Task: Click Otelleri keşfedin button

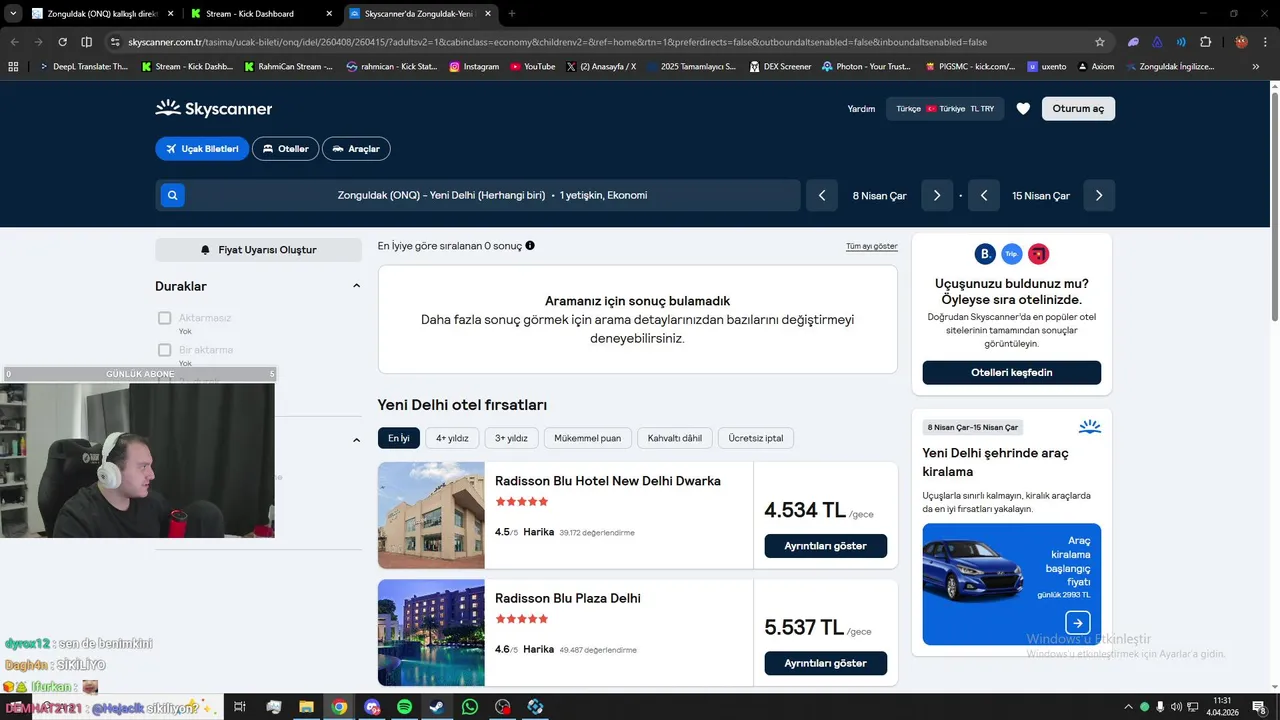Action: (x=1011, y=373)
